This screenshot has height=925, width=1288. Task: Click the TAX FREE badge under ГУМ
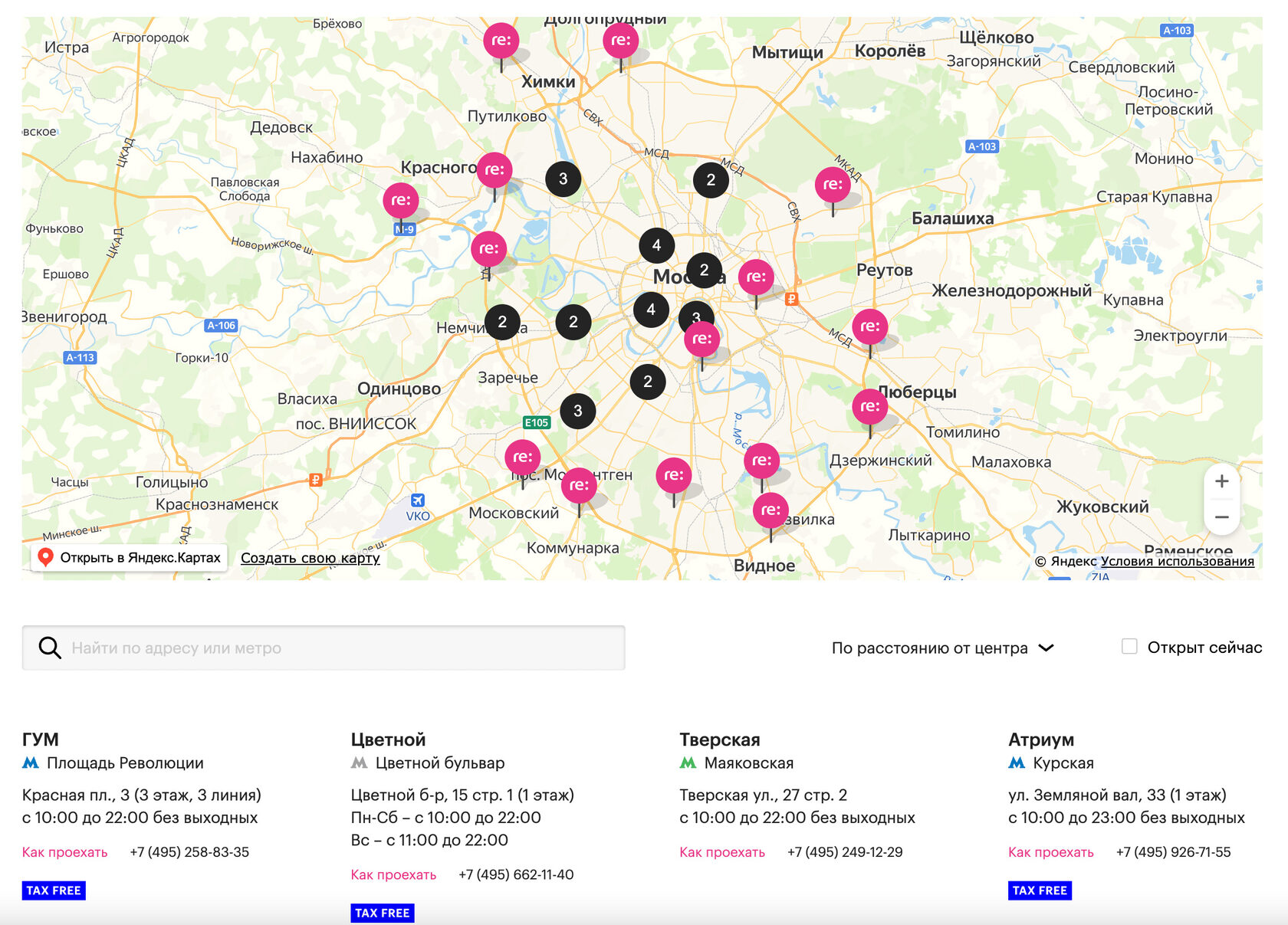[54, 891]
